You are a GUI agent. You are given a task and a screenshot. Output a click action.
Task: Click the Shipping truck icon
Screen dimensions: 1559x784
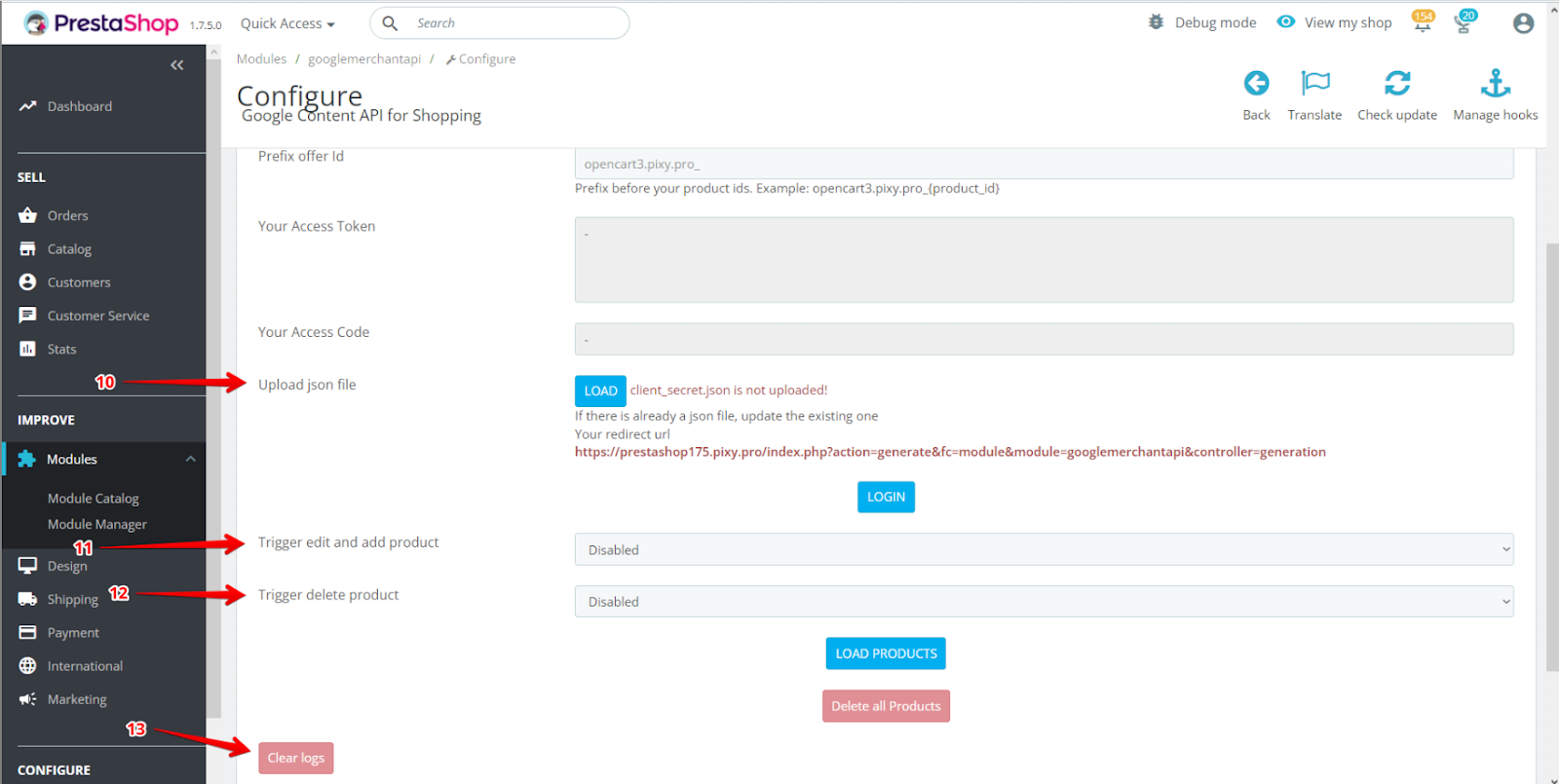(27, 599)
